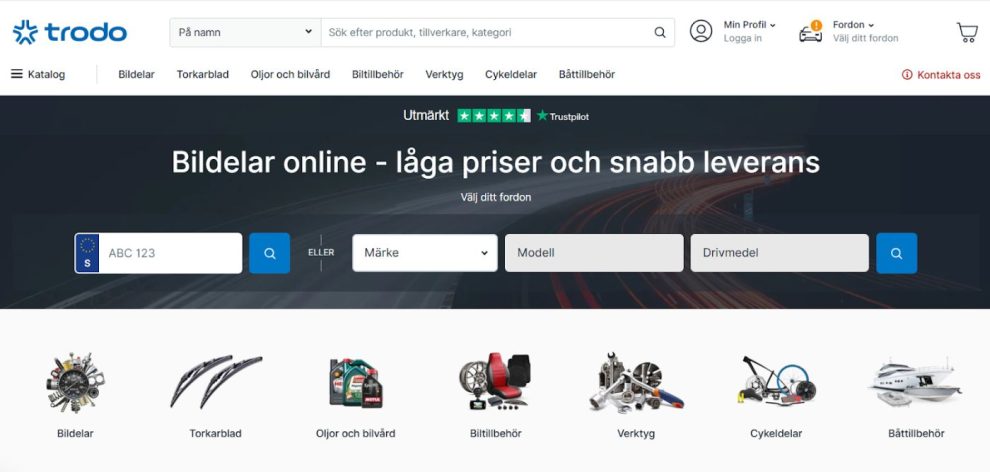
Task: Click the magnifier icon in top search bar
Action: [x=660, y=32]
